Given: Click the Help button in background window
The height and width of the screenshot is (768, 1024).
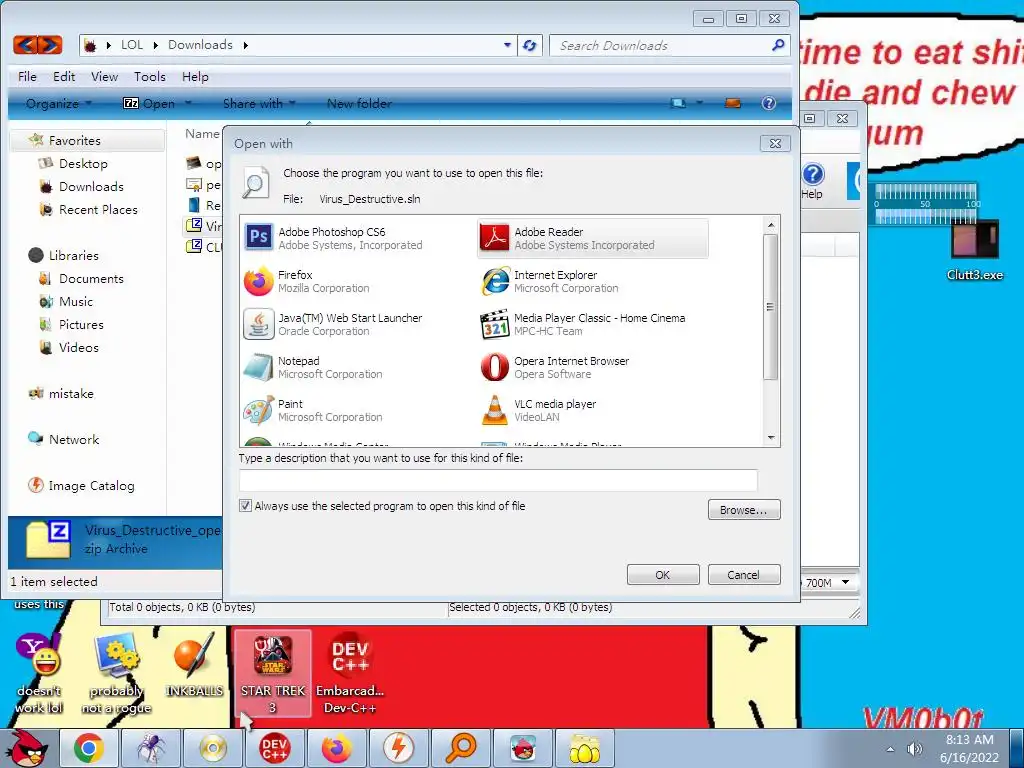Looking at the screenshot, I should [x=812, y=181].
